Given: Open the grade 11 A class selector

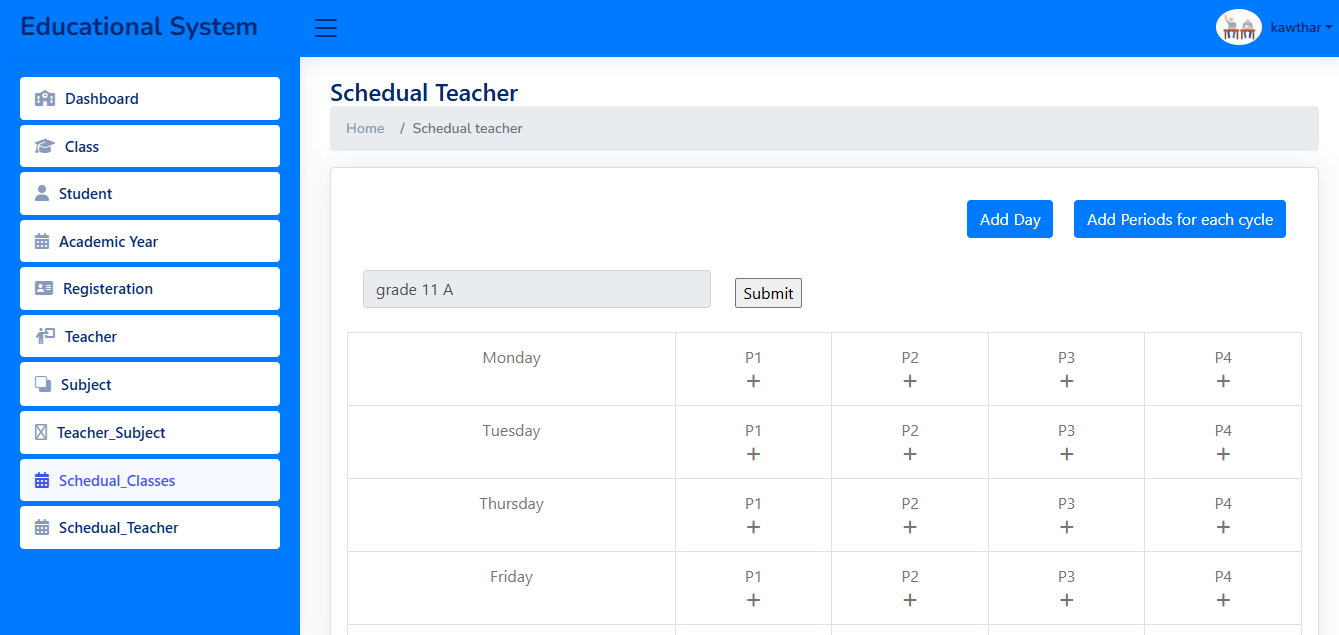Looking at the screenshot, I should [x=536, y=289].
